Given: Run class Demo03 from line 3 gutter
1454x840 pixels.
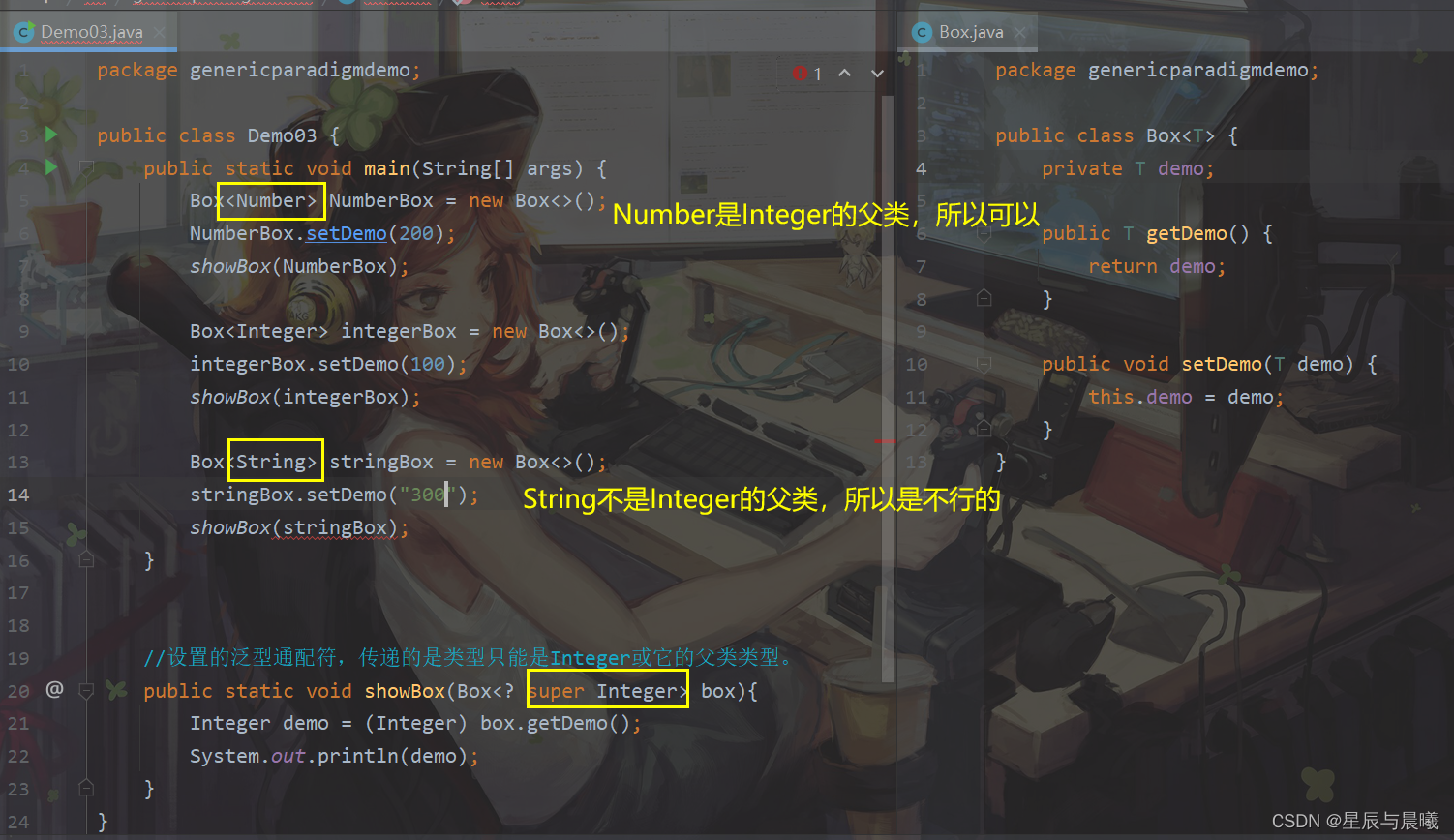Looking at the screenshot, I should 51,135.
